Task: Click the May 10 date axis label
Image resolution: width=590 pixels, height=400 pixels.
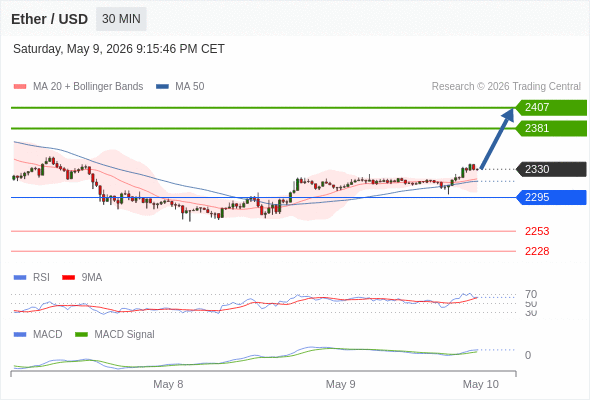Action: [481, 384]
